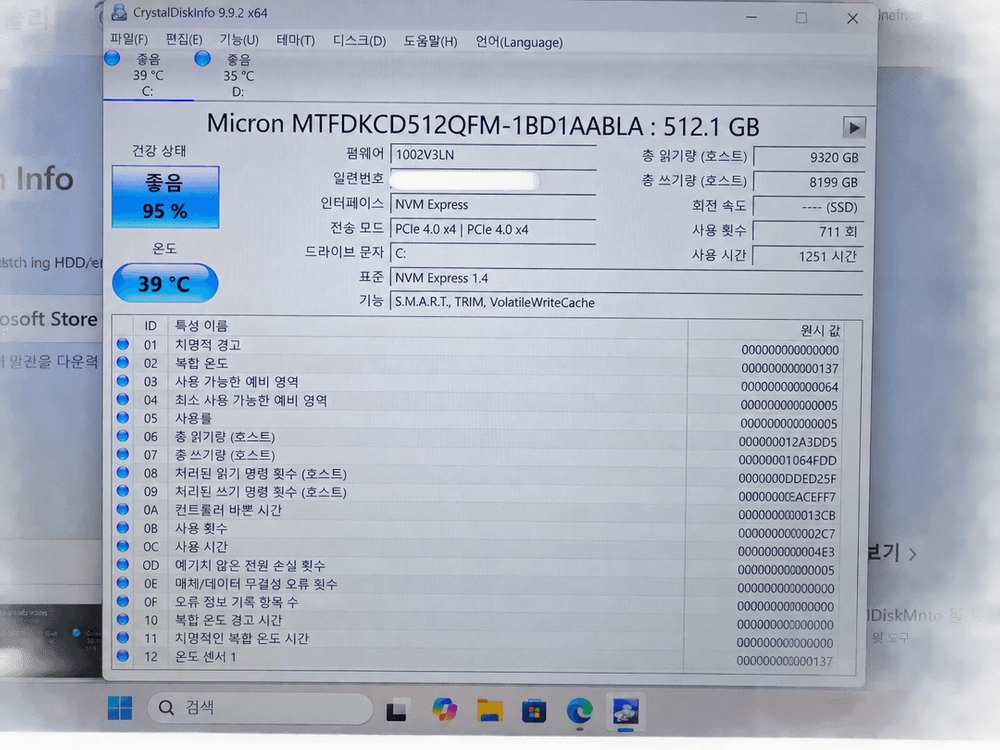Click status icon for 사용 가능한 예비 영역

point(122,381)
